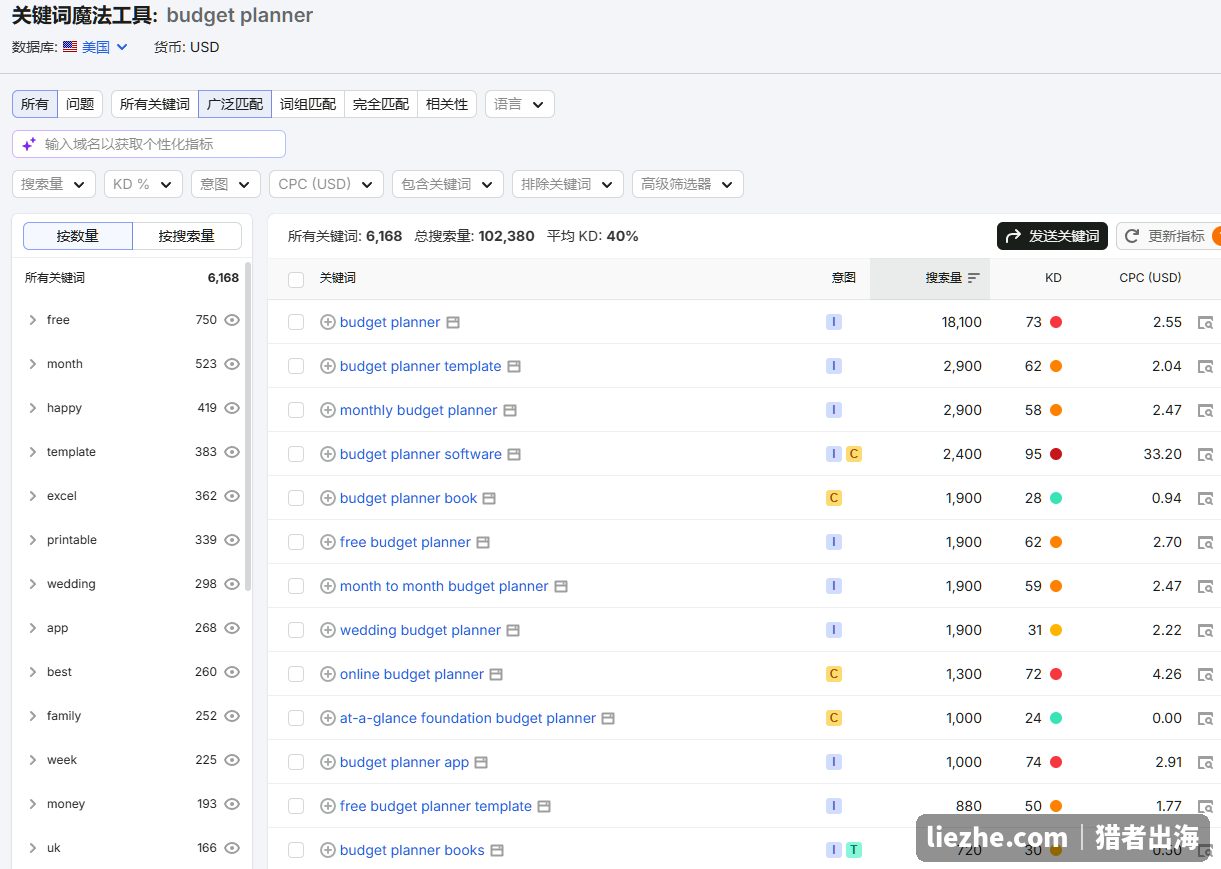Viewport: 1221px width, 869px height.
Task: Add 'budget planner book' via plus icon
Action: [x=327, y=498]
